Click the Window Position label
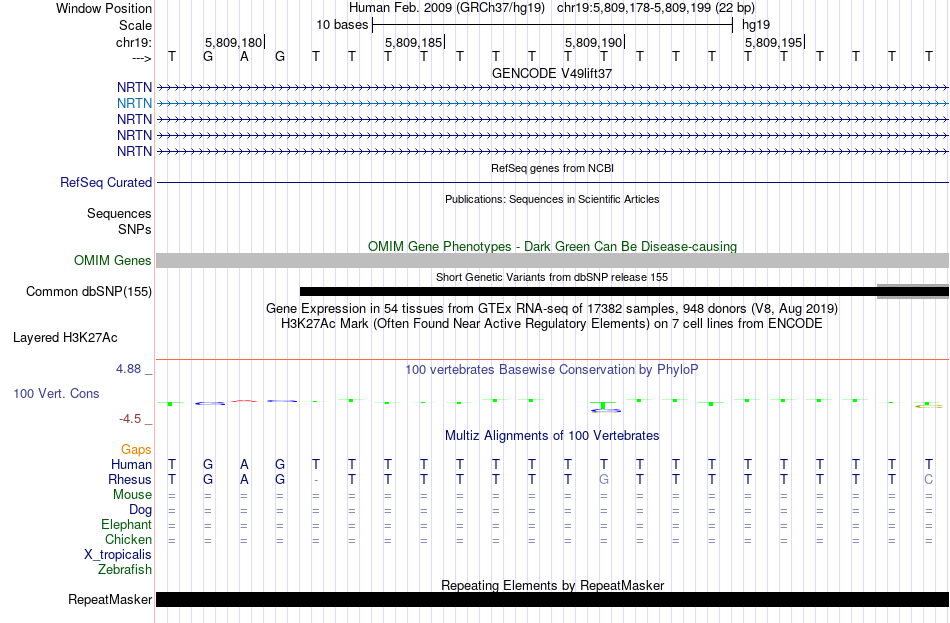 point(104,8)
